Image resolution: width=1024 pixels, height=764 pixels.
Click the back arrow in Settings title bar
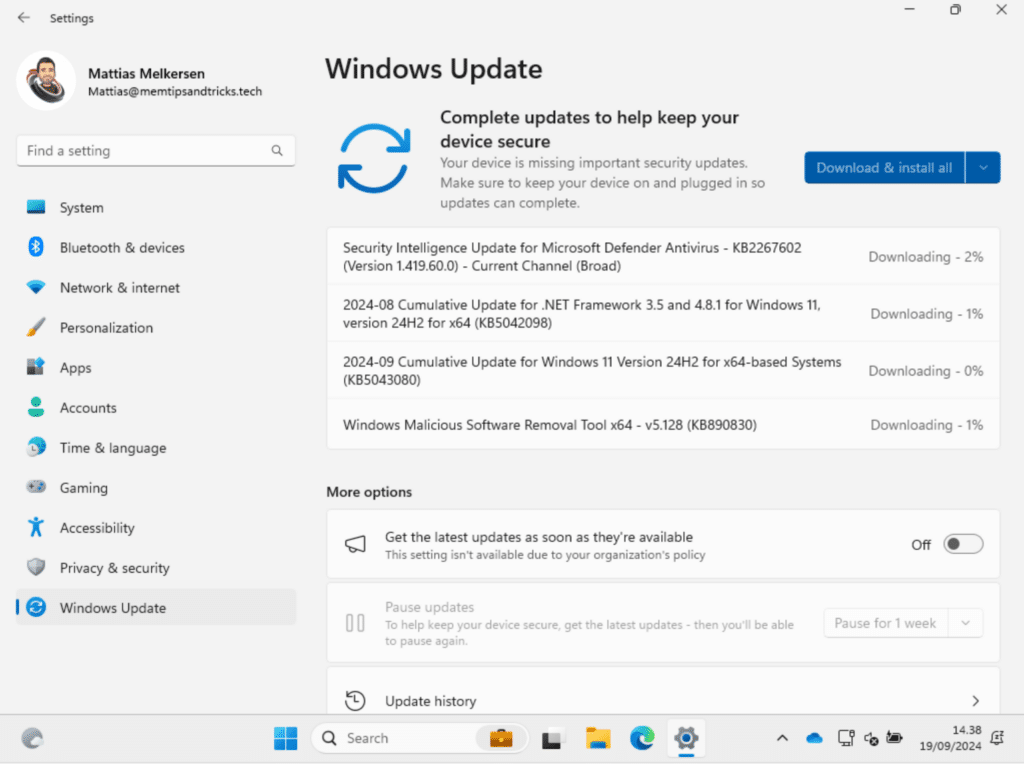24,18
